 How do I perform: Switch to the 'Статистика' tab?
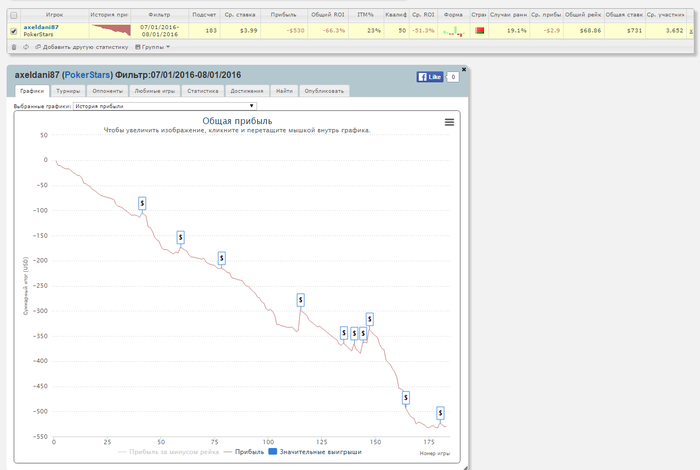[x=203, y=91]
